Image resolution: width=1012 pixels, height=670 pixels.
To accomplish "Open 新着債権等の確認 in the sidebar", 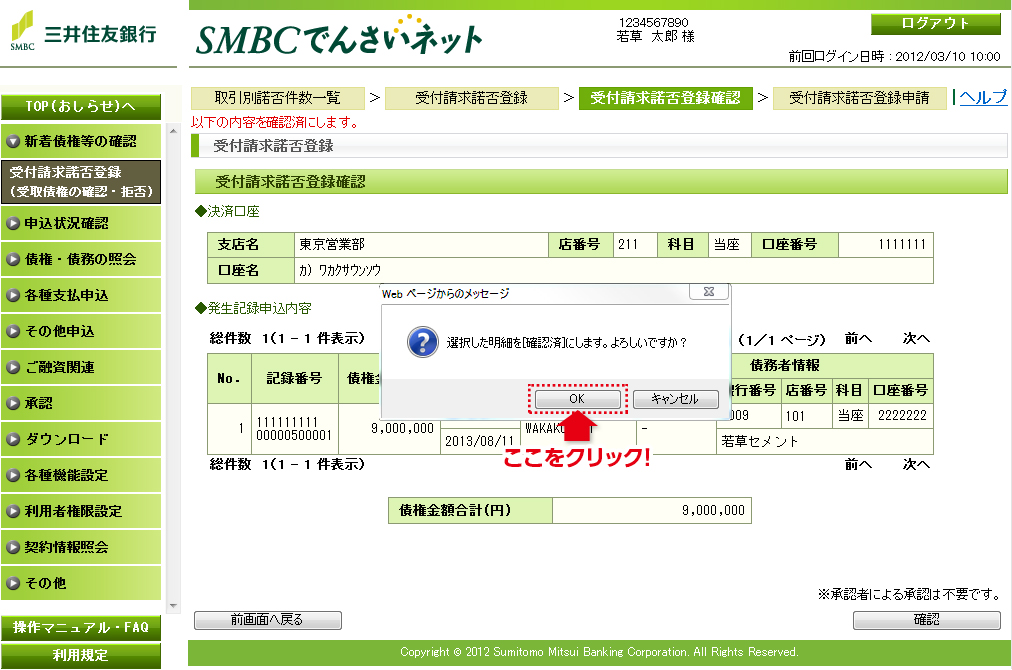I will coord(81,141).
